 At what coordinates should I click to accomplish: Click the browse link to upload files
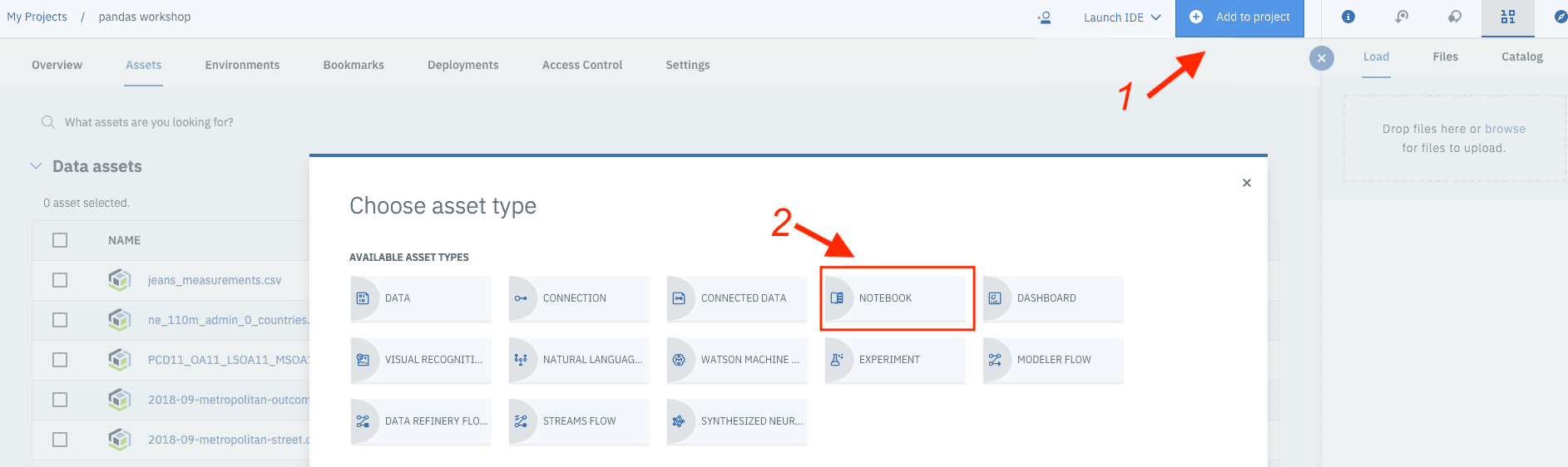click(x=1506, y=129)
